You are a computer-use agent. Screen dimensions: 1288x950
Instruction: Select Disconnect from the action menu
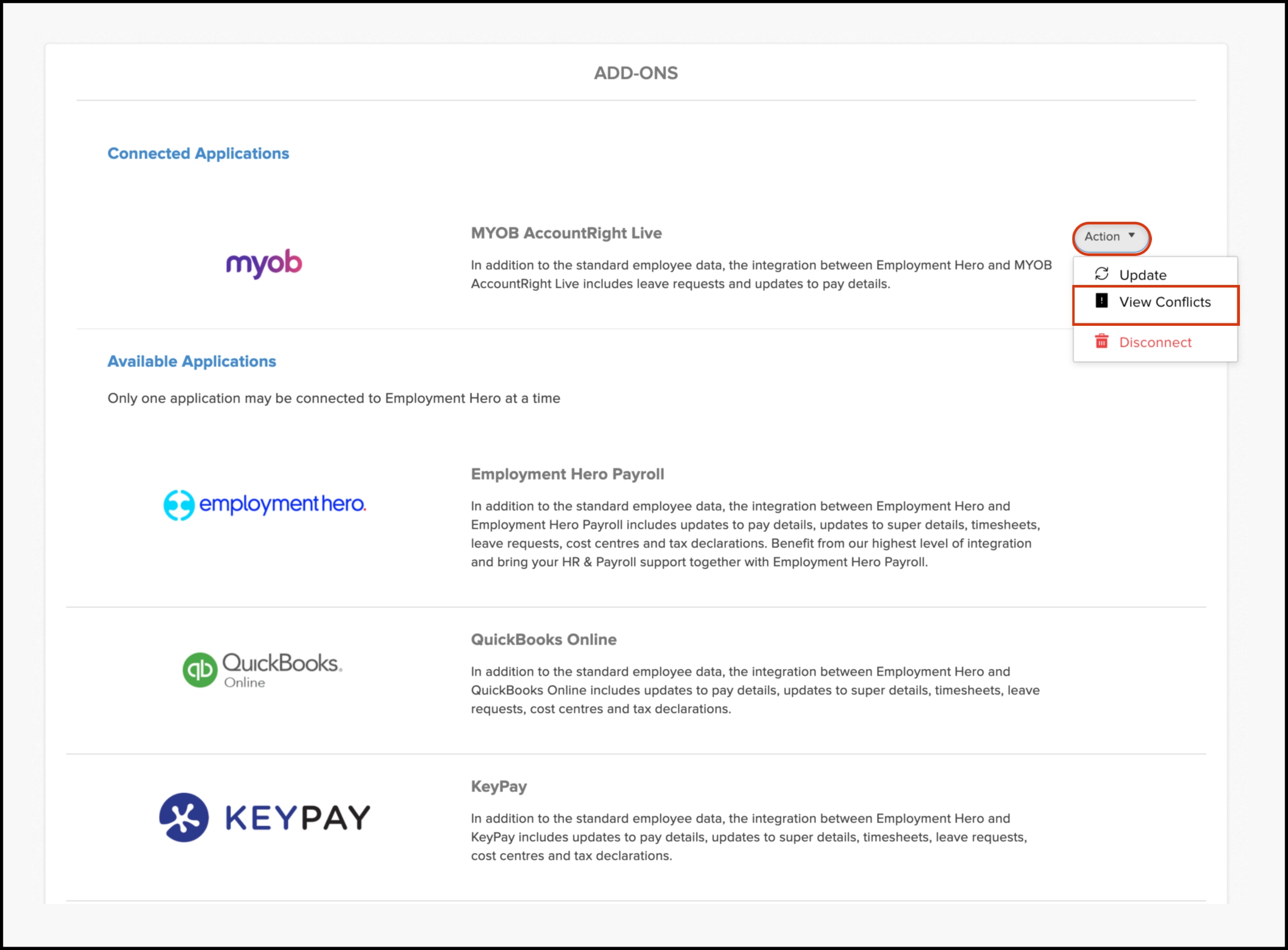[1155, 342]
